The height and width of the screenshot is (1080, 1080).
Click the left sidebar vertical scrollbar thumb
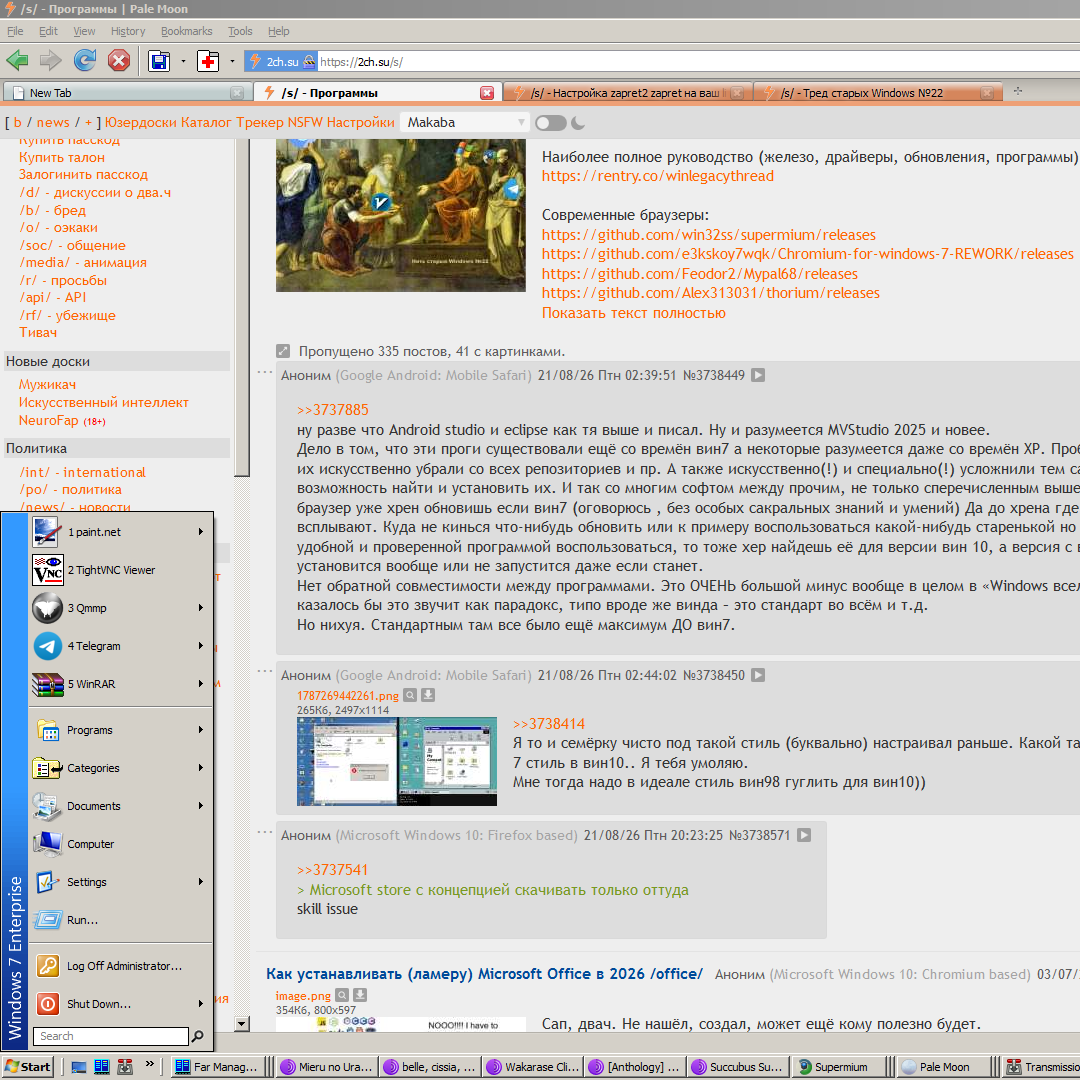pyautogui.click(x=242, y=307)
